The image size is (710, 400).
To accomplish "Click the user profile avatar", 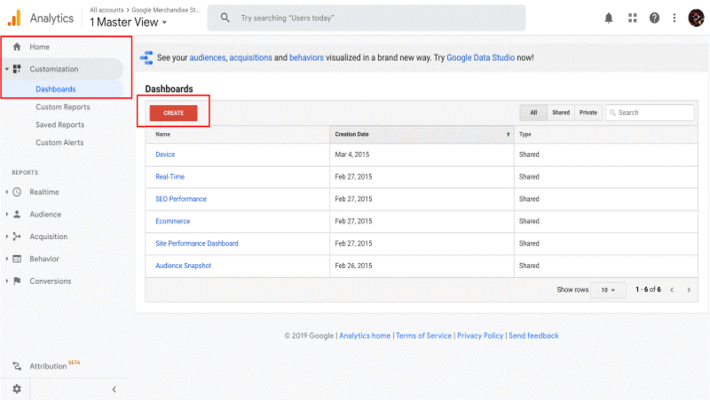I will [x=696, y=18].
